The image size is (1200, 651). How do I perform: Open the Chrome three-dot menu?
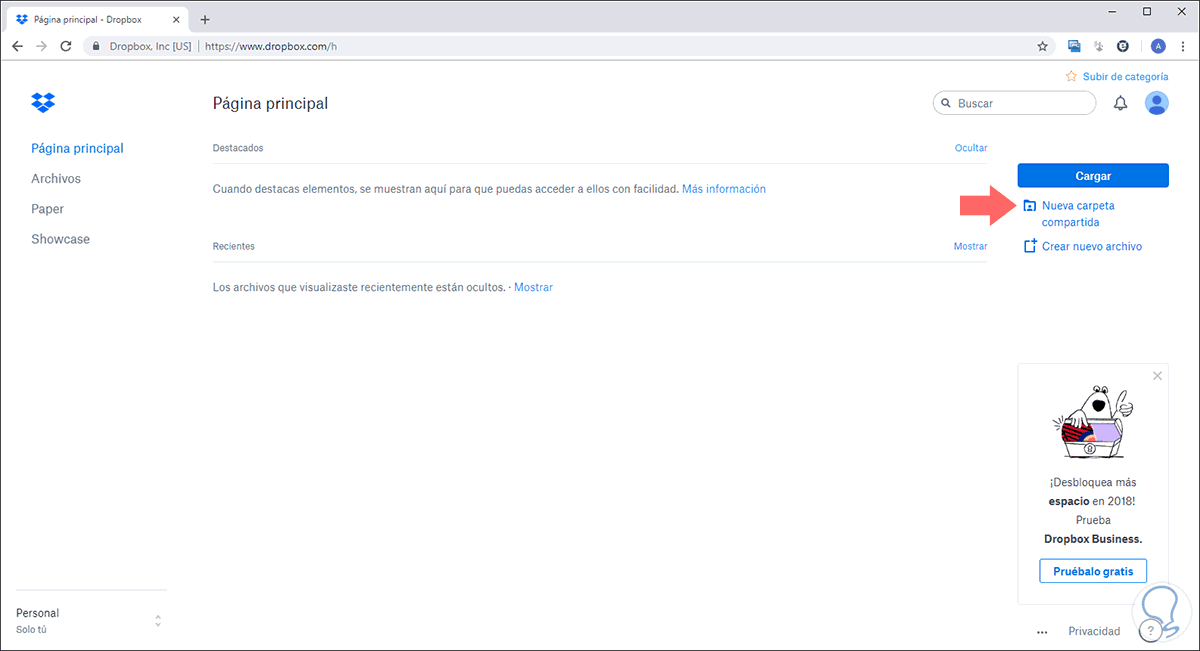[x=1183, y=46]
